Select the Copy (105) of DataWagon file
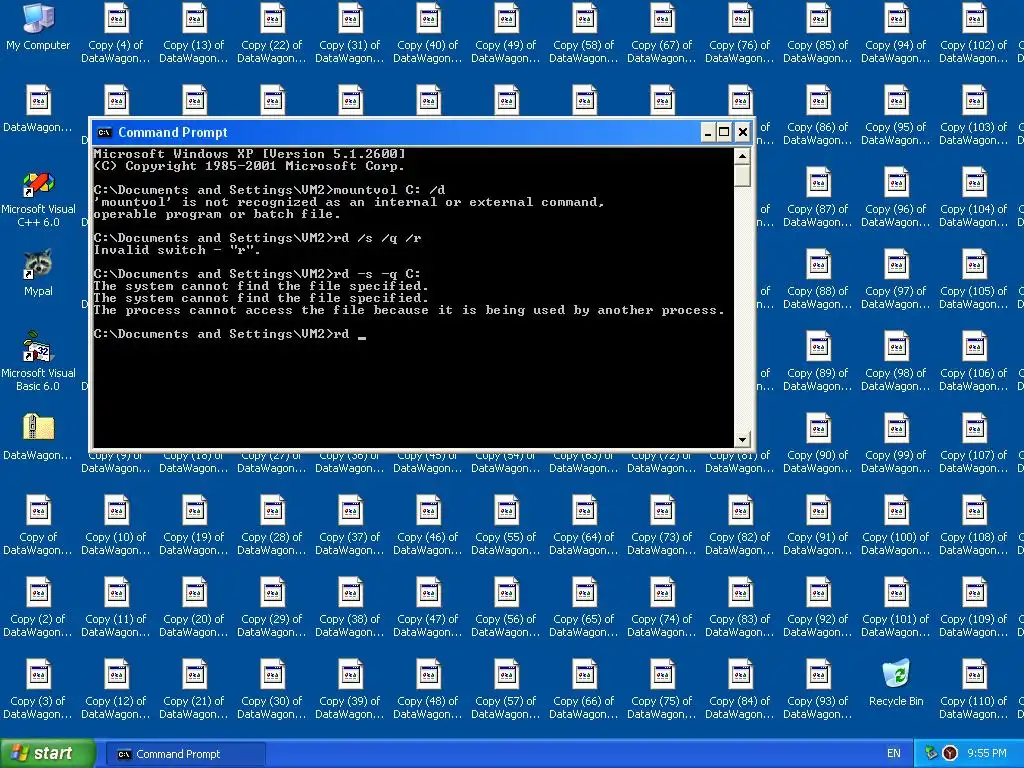The image size is (1024, 768). pos(974,279)
